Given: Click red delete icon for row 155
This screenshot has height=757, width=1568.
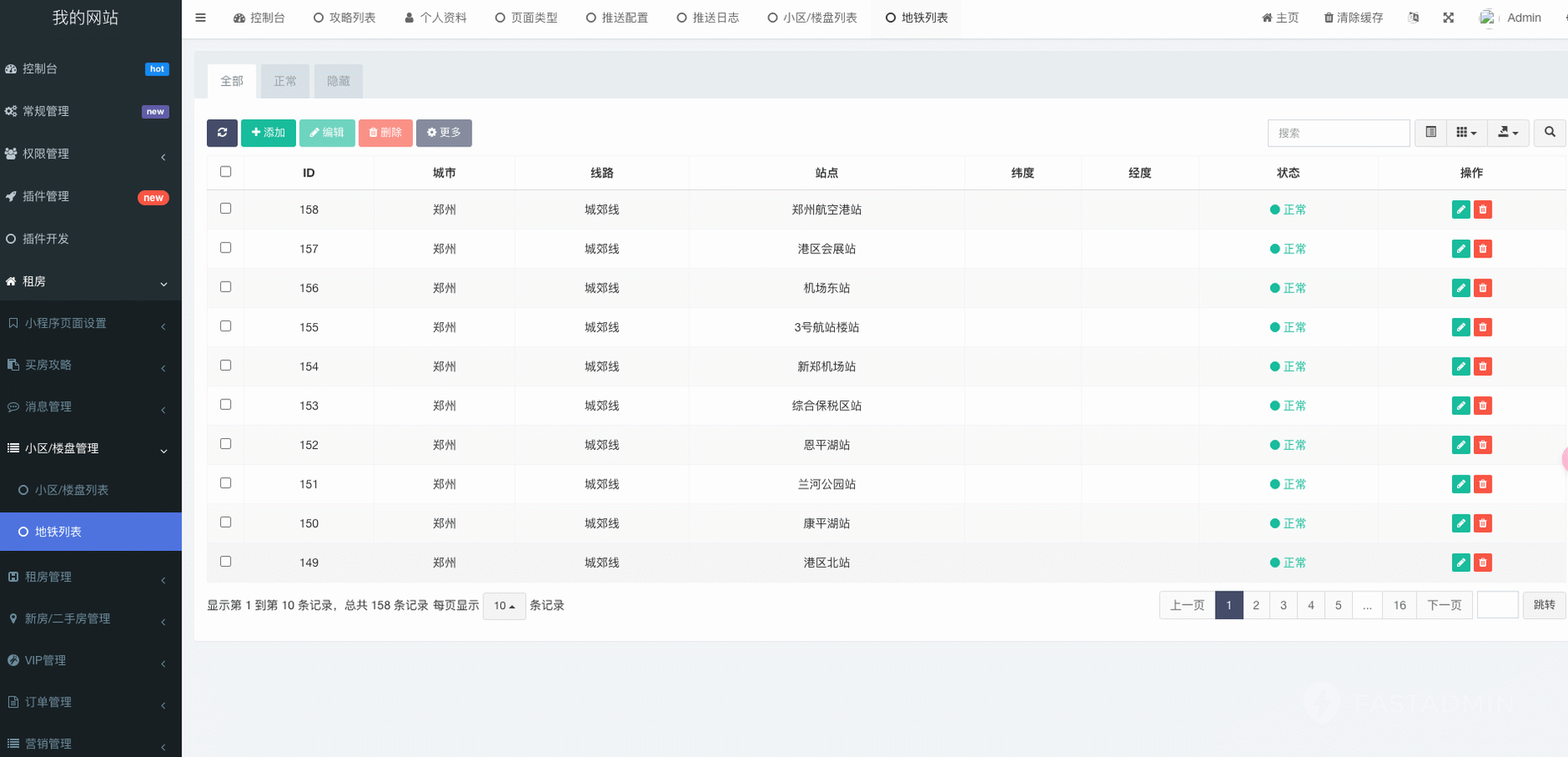Looking at the screenshot, I should tap(1483, 327).
